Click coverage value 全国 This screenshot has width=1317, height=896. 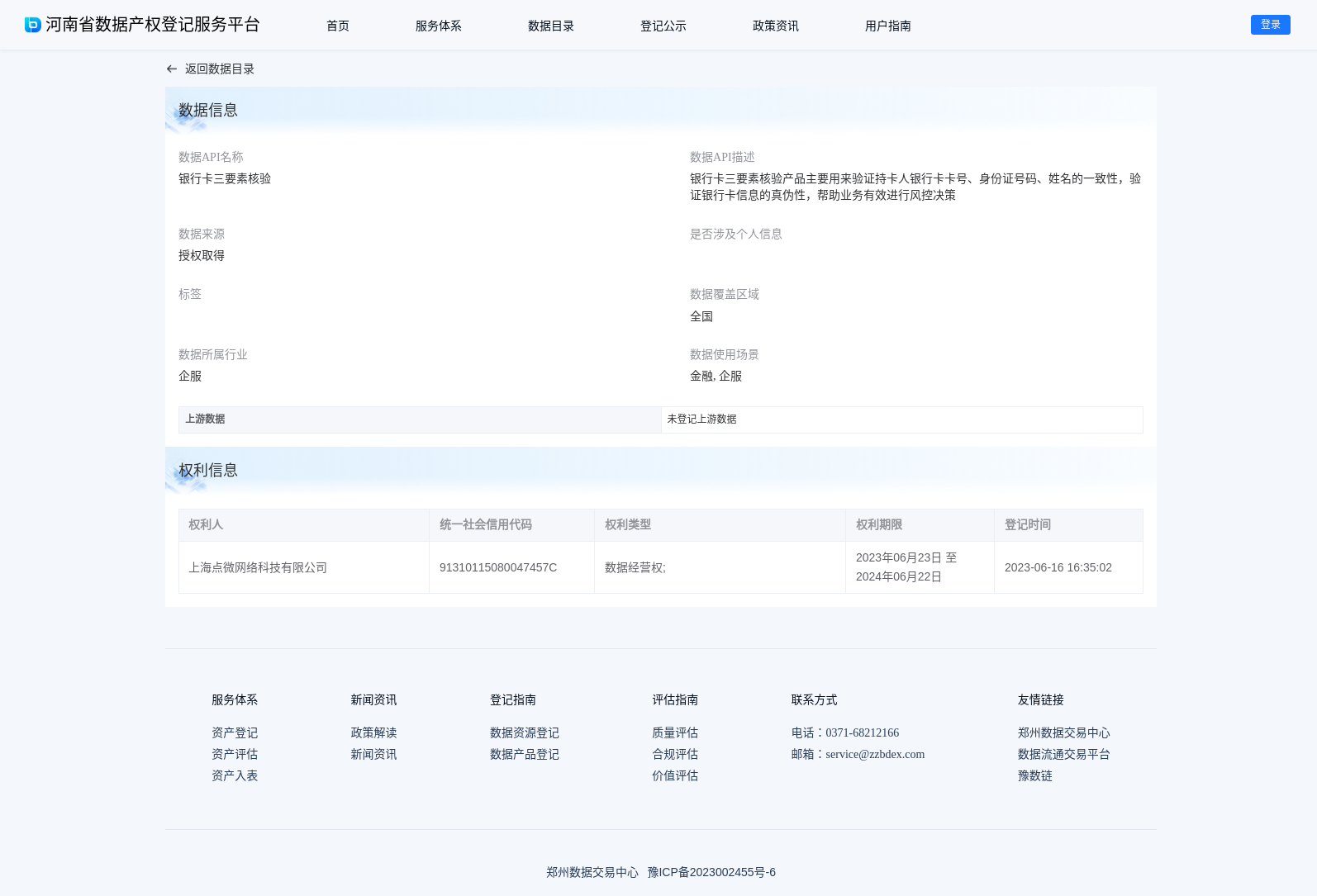click(x=701, y=316)
